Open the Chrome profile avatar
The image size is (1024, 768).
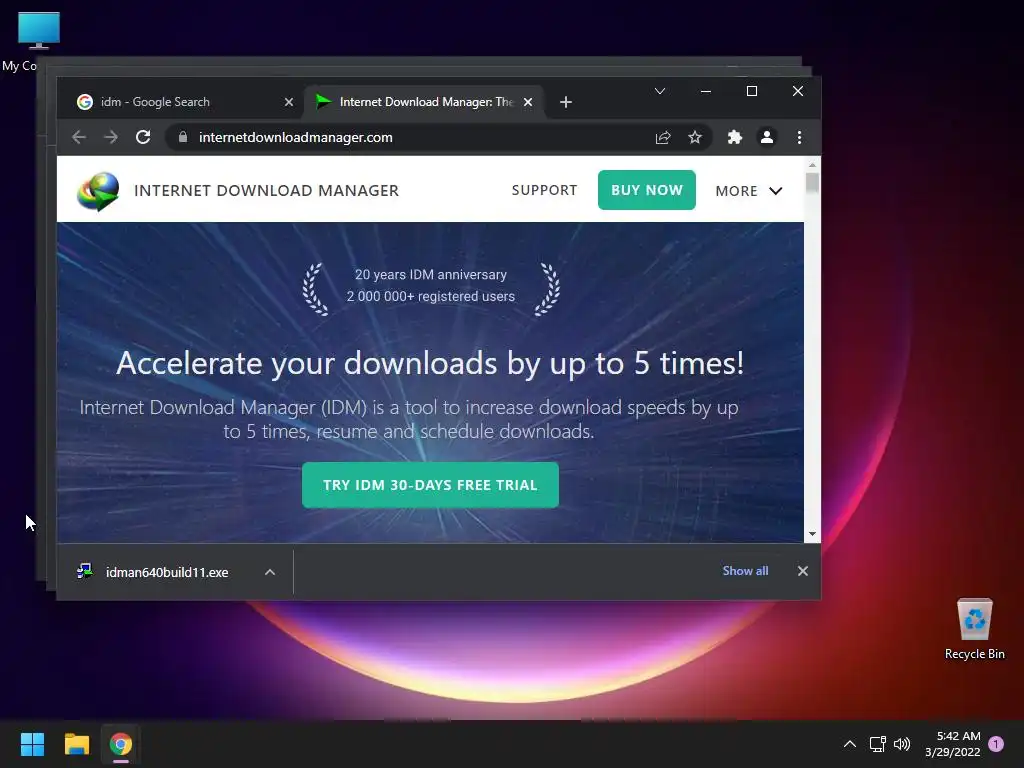pyautogui.click(x=767, y=137)
